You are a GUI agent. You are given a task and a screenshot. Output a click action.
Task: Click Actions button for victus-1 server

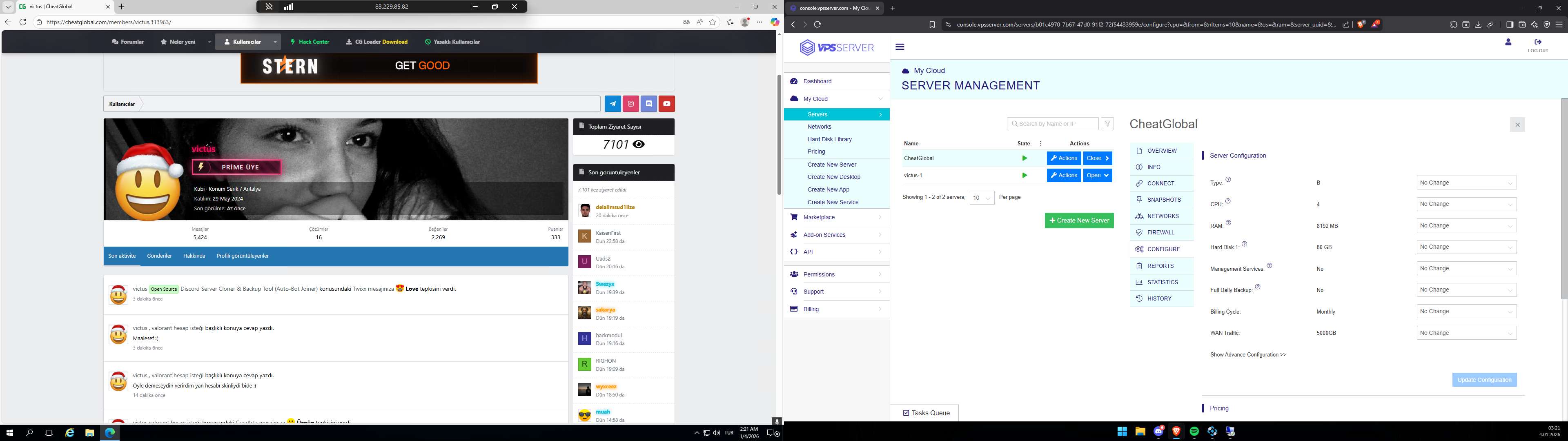click(x=1064, y=176)
